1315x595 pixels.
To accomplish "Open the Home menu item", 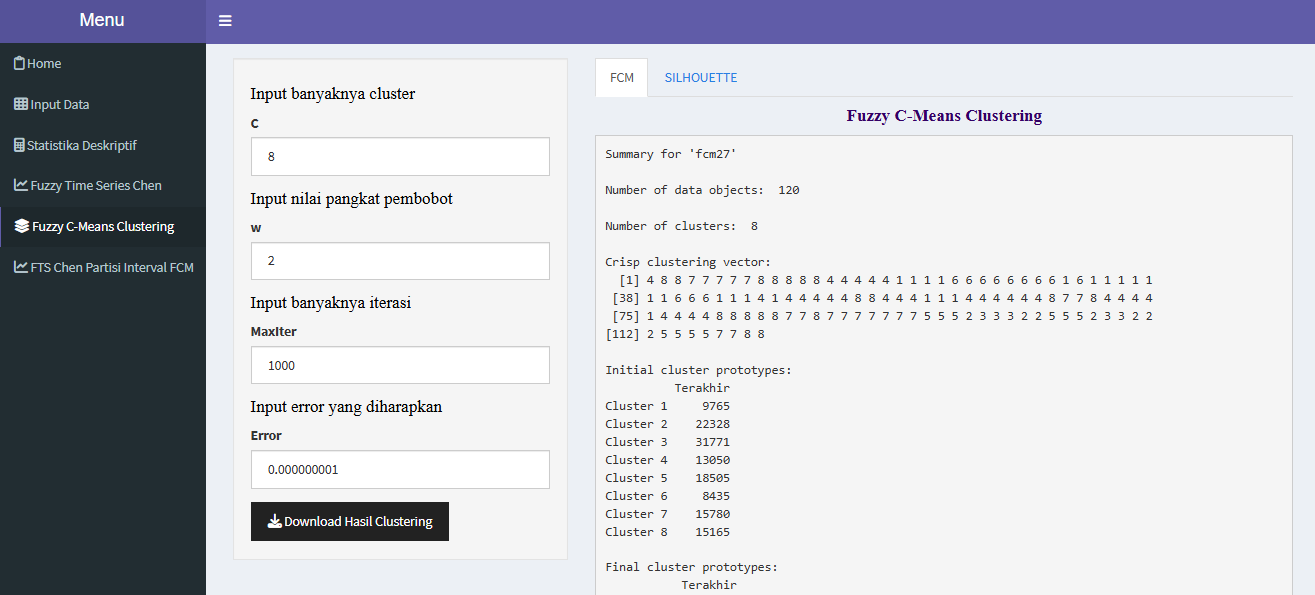I will (103, 63).
